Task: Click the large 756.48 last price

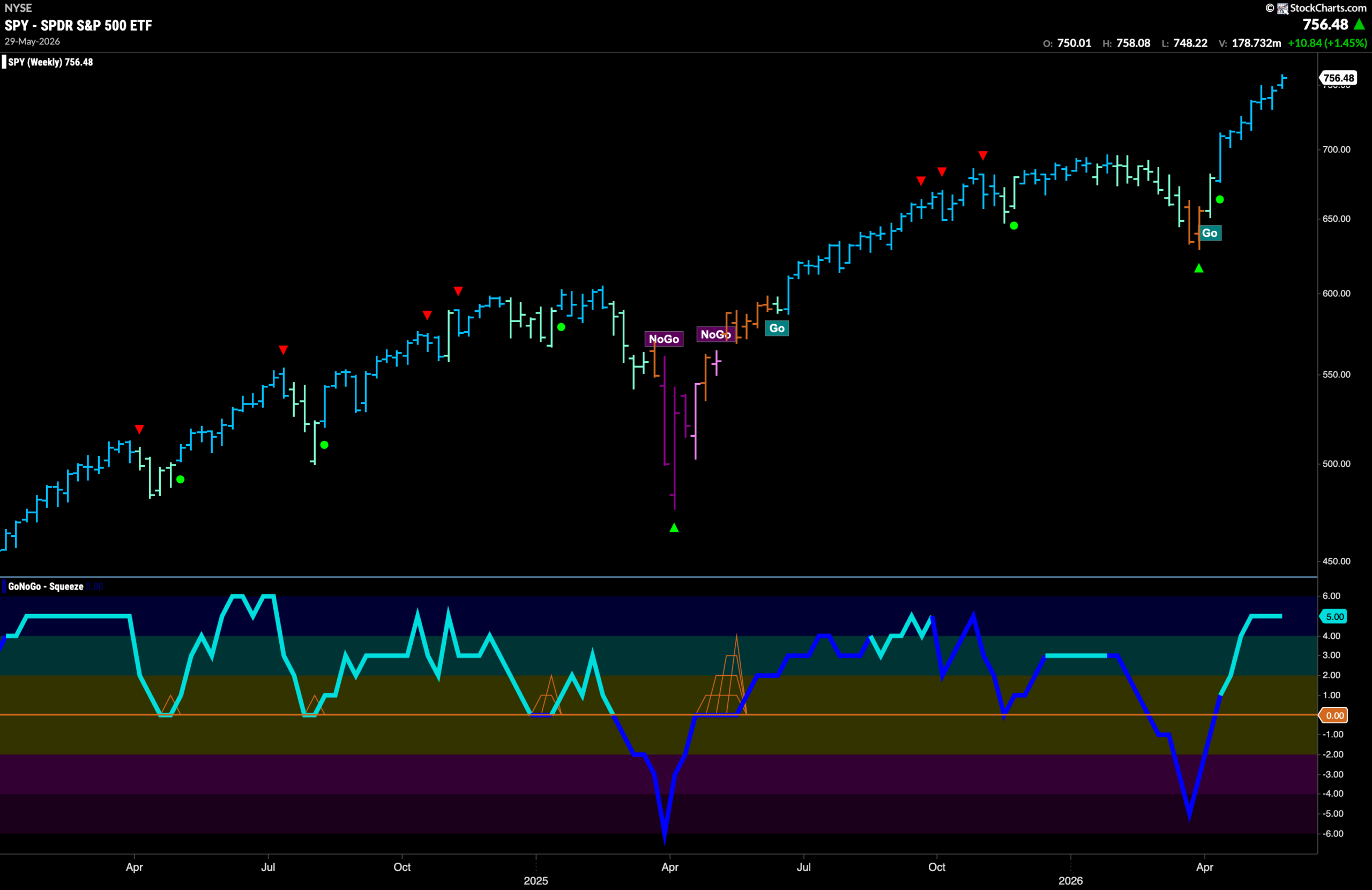Action: click(x=1325, y=24)
